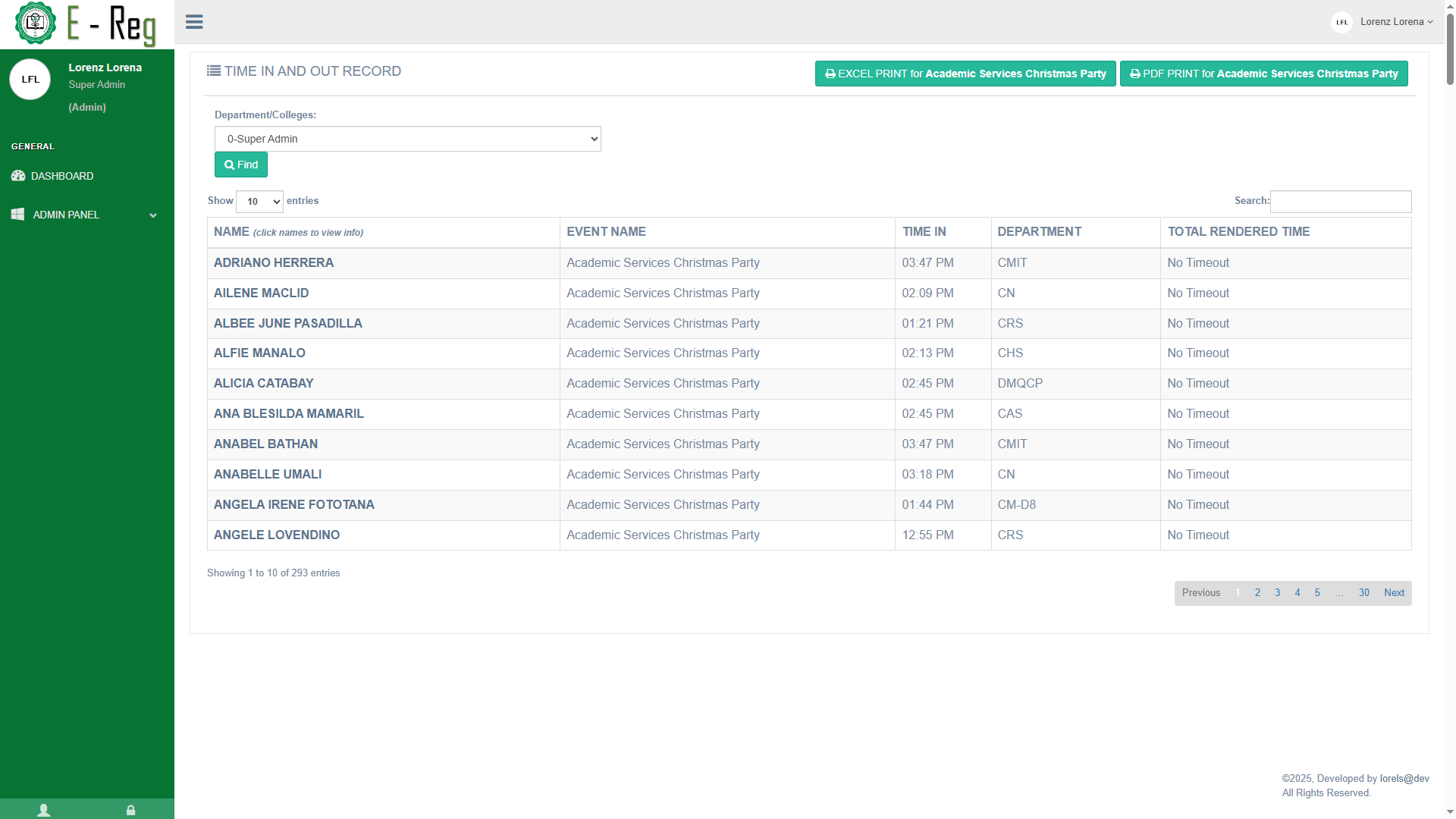Screen dimensions: 1456x819
Task: Click the lock icon at sidebar bottom
Action: coord(130,810)
